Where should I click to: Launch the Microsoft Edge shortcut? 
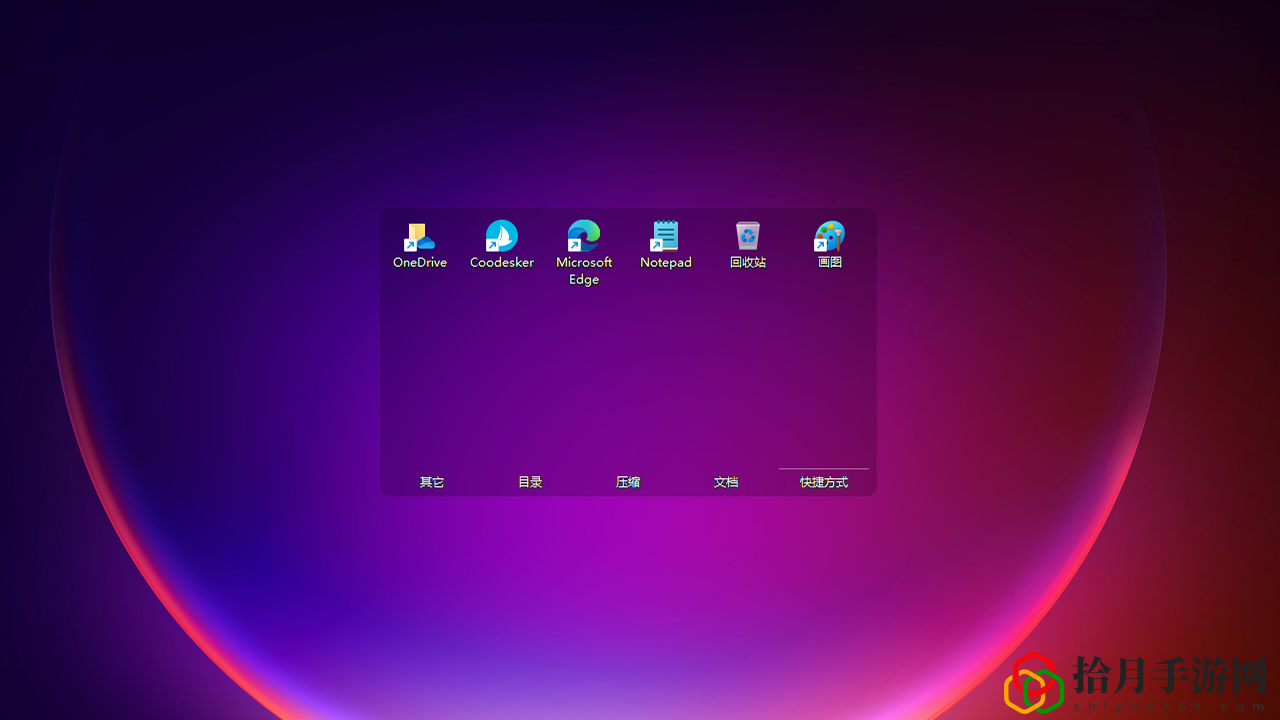pos(584,237)
